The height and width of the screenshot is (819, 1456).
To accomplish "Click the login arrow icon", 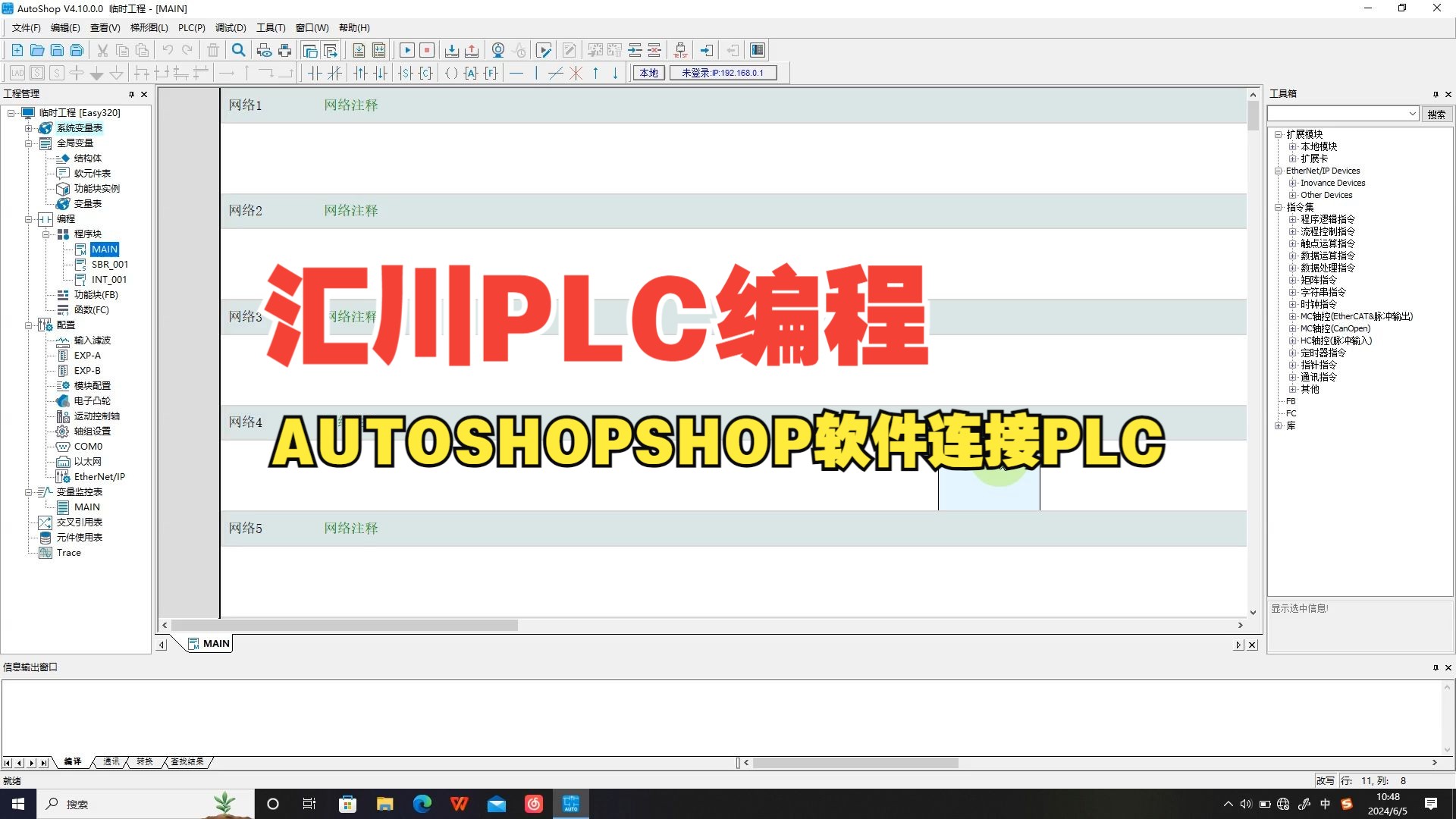I will coord(707,50).
